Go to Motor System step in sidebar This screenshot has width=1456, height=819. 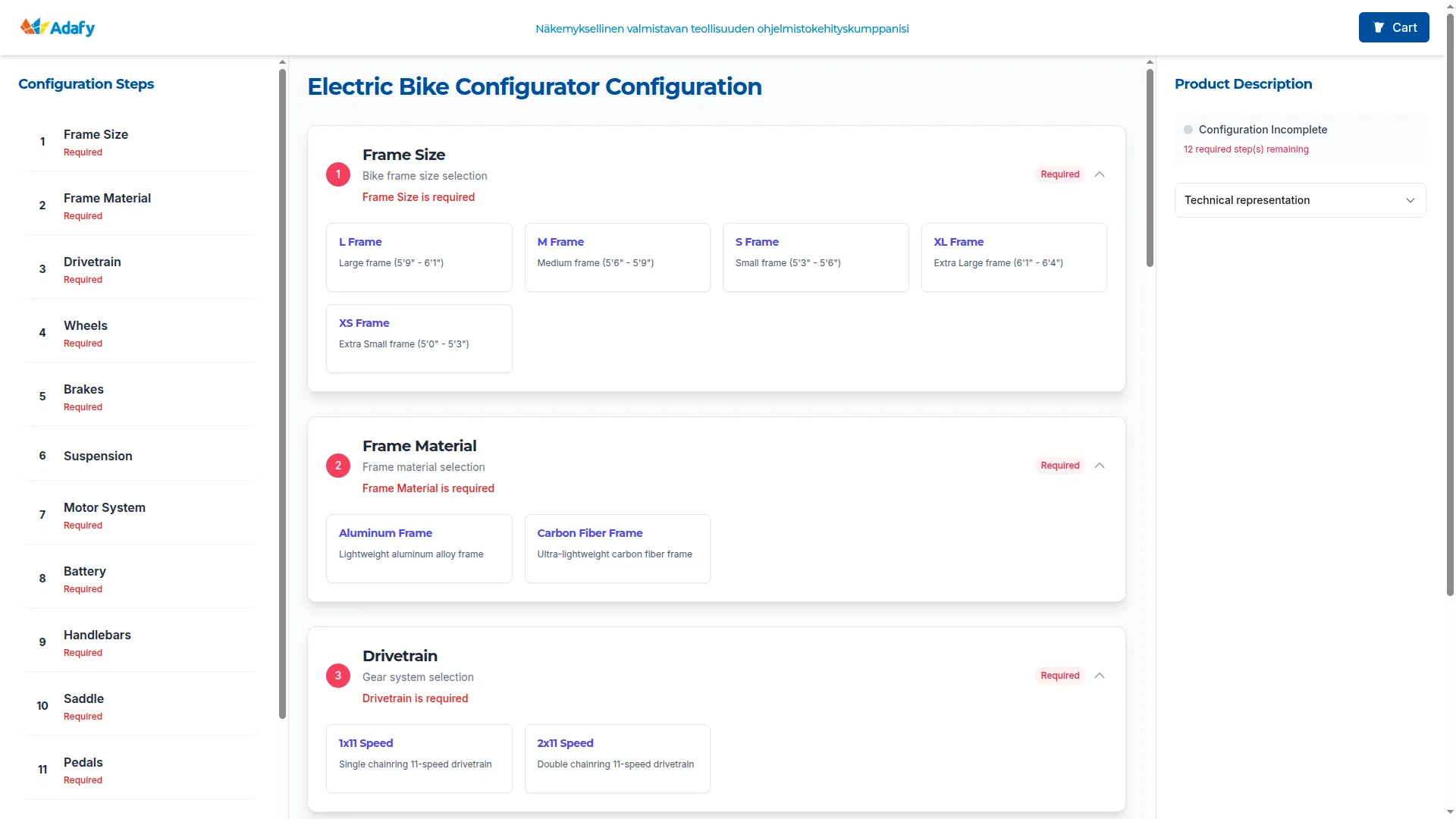(105, 515)
